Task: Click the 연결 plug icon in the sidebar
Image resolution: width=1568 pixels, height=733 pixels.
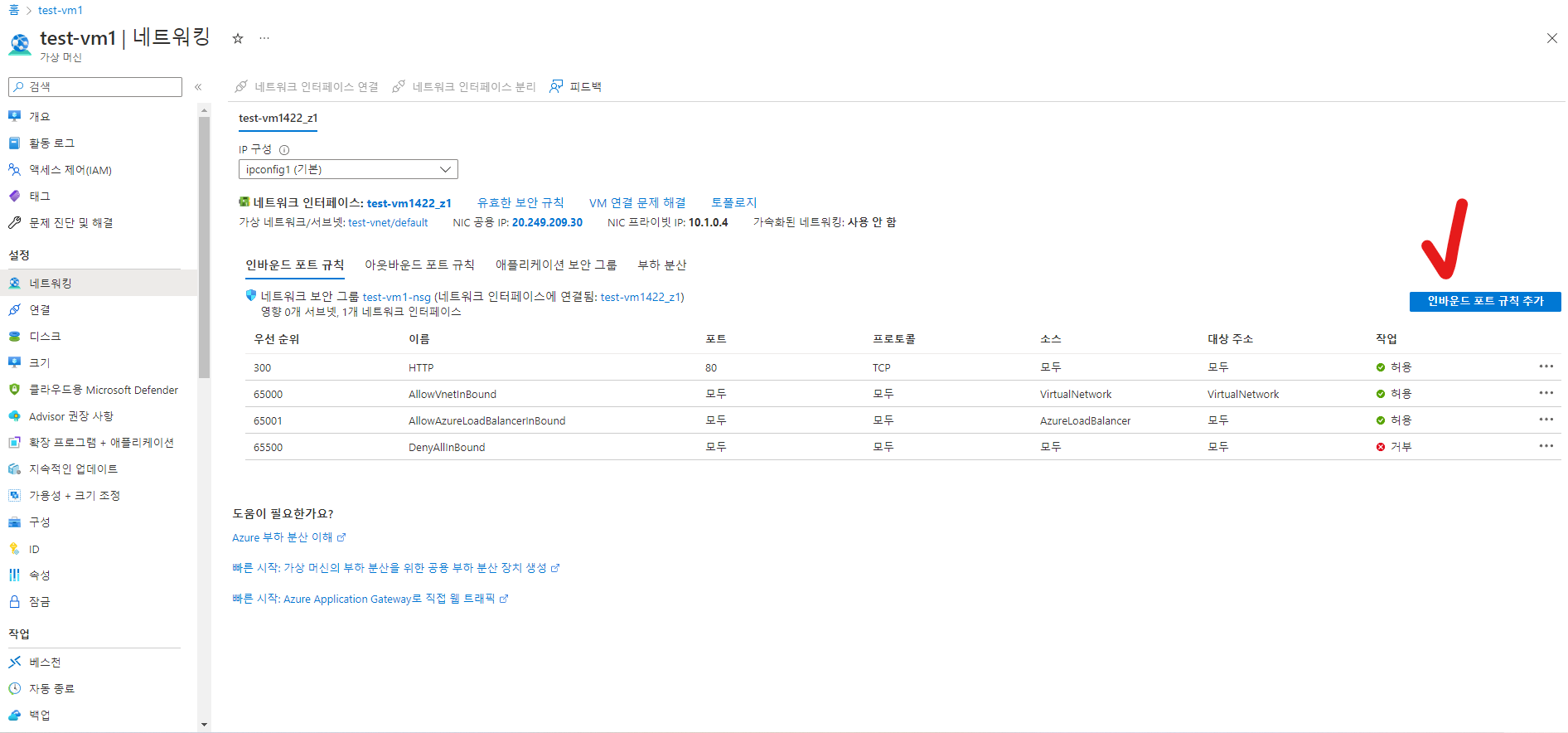Action: click(14, 309)
